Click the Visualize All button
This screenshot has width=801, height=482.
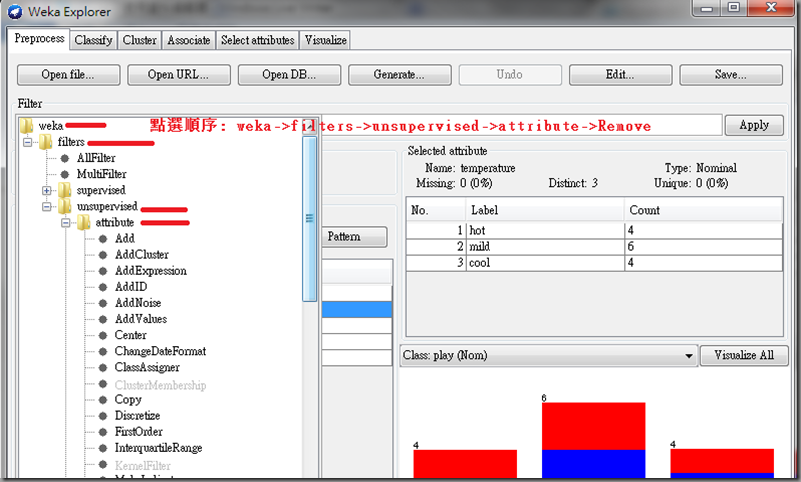coord(744,355)
